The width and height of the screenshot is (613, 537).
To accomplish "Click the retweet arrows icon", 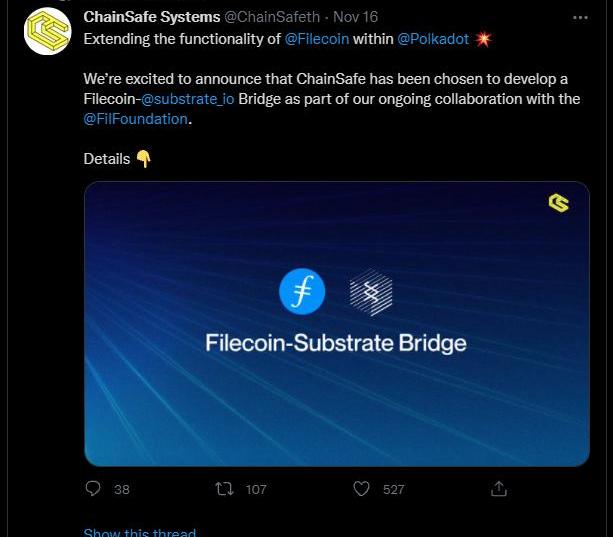I will pyautogui.click(x=226, y=489).
